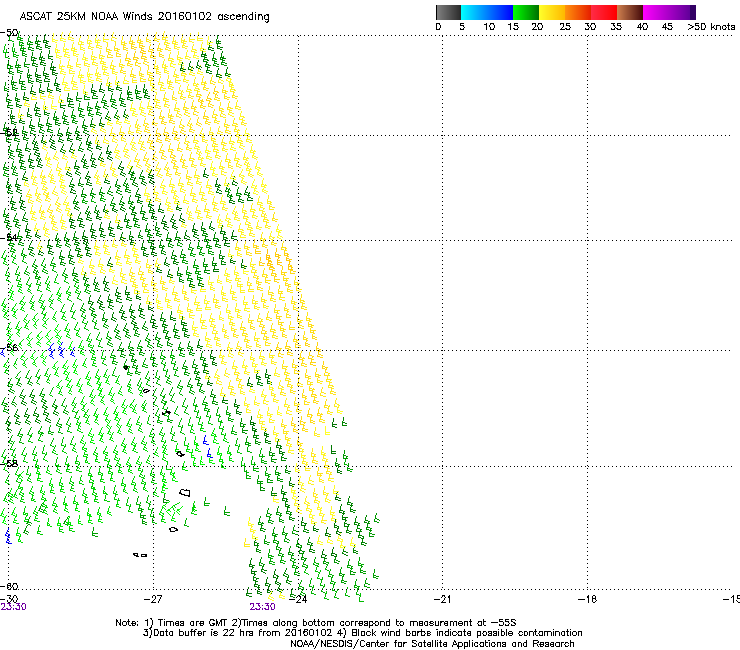Click the '-18' longitude axis label
This screenshot has width=740, height=650.
point(587,599)
